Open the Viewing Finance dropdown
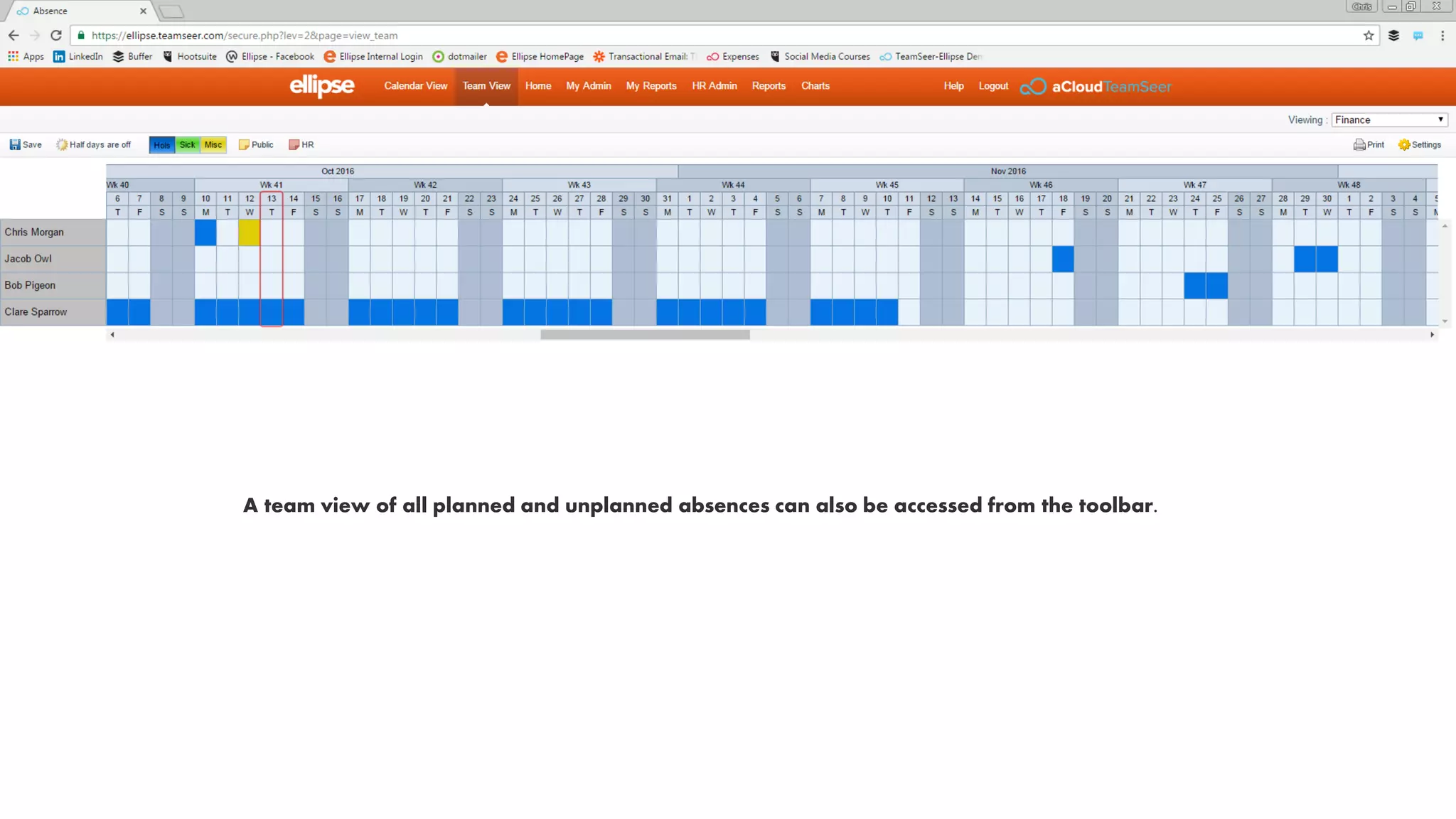This screenshot has height=819, width=1456. pyautogui.click(x=1388, y=120)
